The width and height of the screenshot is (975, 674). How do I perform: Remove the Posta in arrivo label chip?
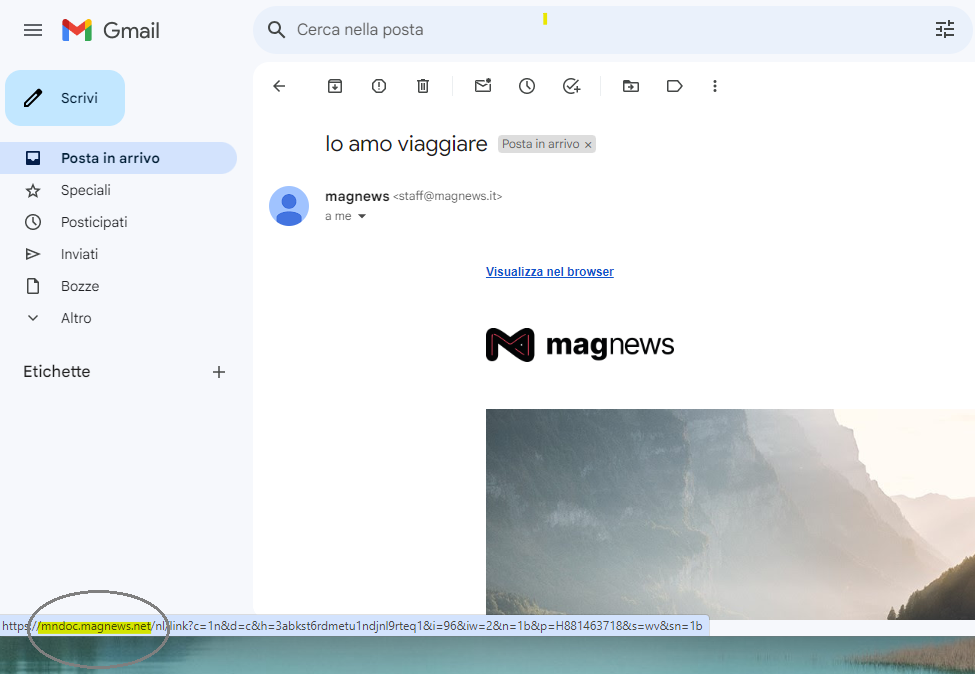tap(588, 145)
